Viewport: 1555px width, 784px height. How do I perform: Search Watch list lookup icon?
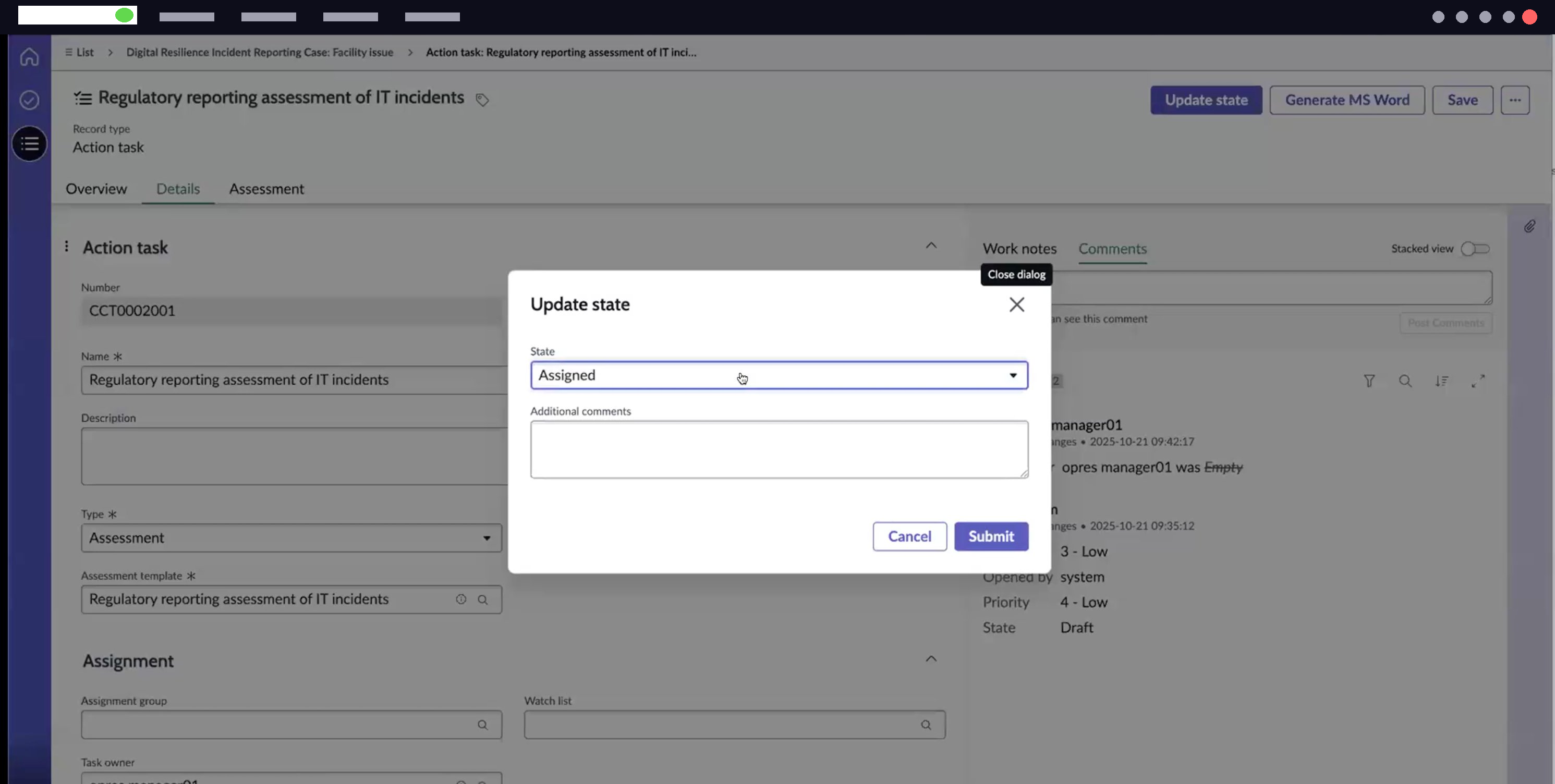click(926, 725)
